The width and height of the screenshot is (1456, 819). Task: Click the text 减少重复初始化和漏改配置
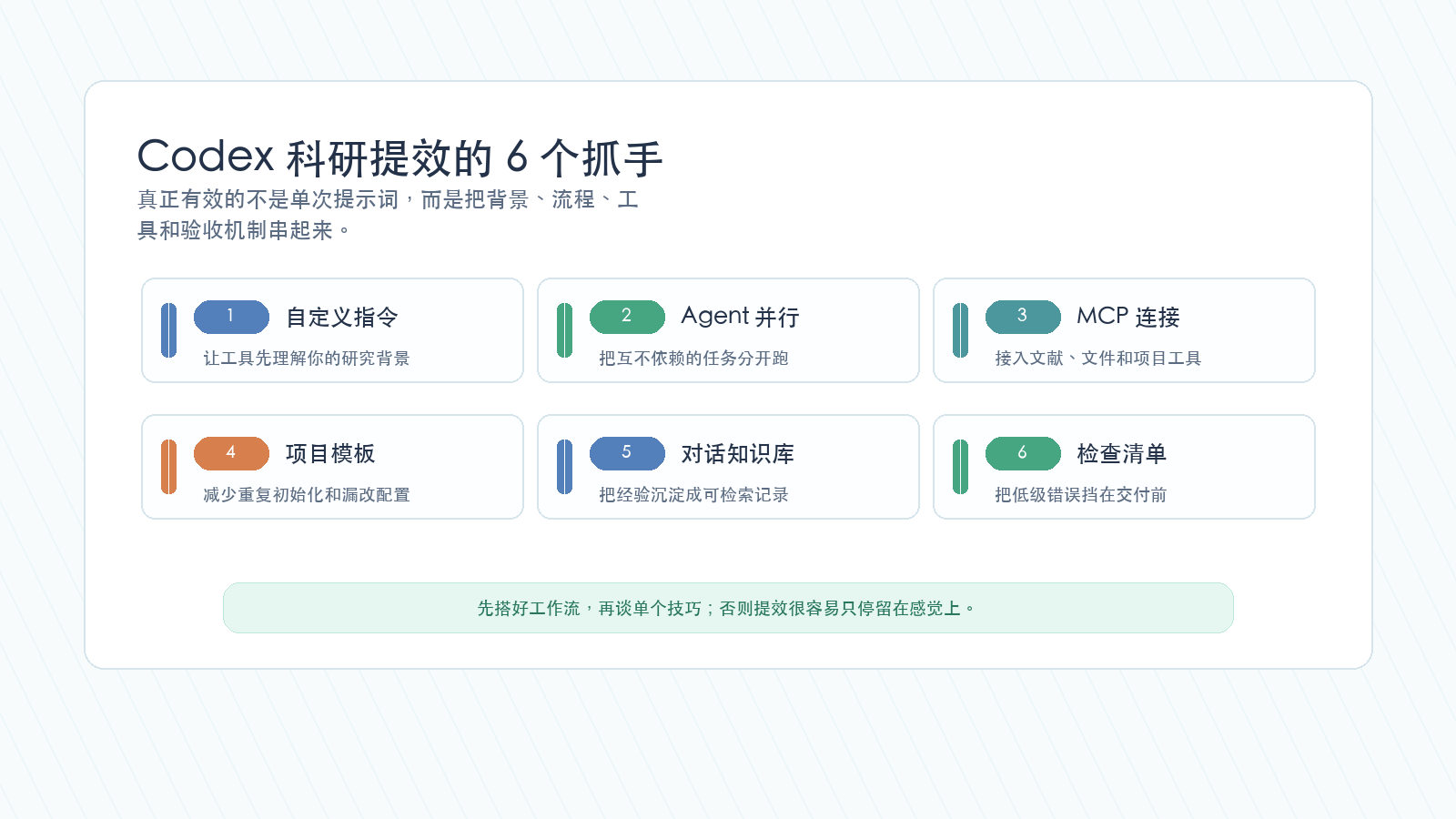coord(307,495)
